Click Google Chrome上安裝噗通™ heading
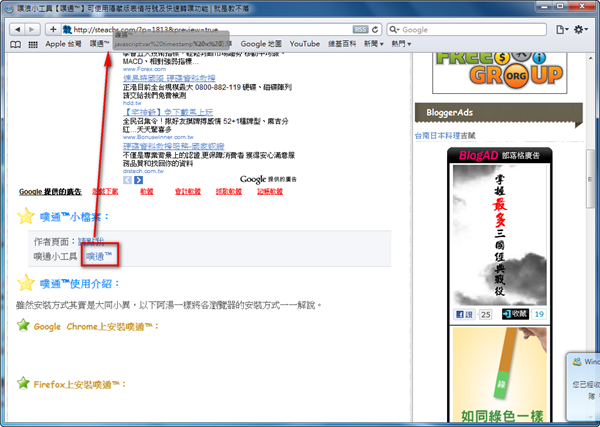600x427 pixels. (x=96, y=326)
